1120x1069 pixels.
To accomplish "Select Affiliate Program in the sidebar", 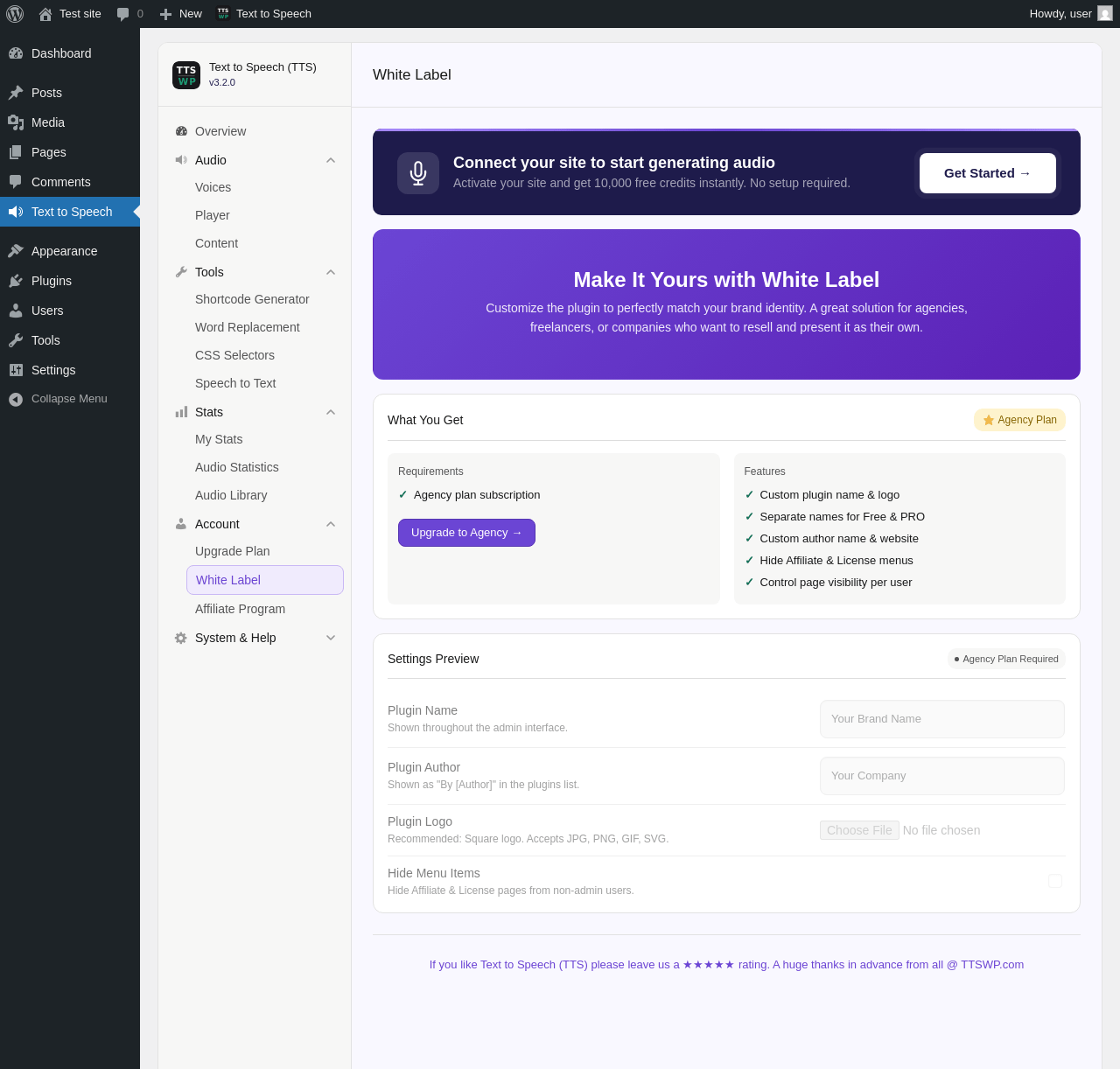I will (240, 609).
